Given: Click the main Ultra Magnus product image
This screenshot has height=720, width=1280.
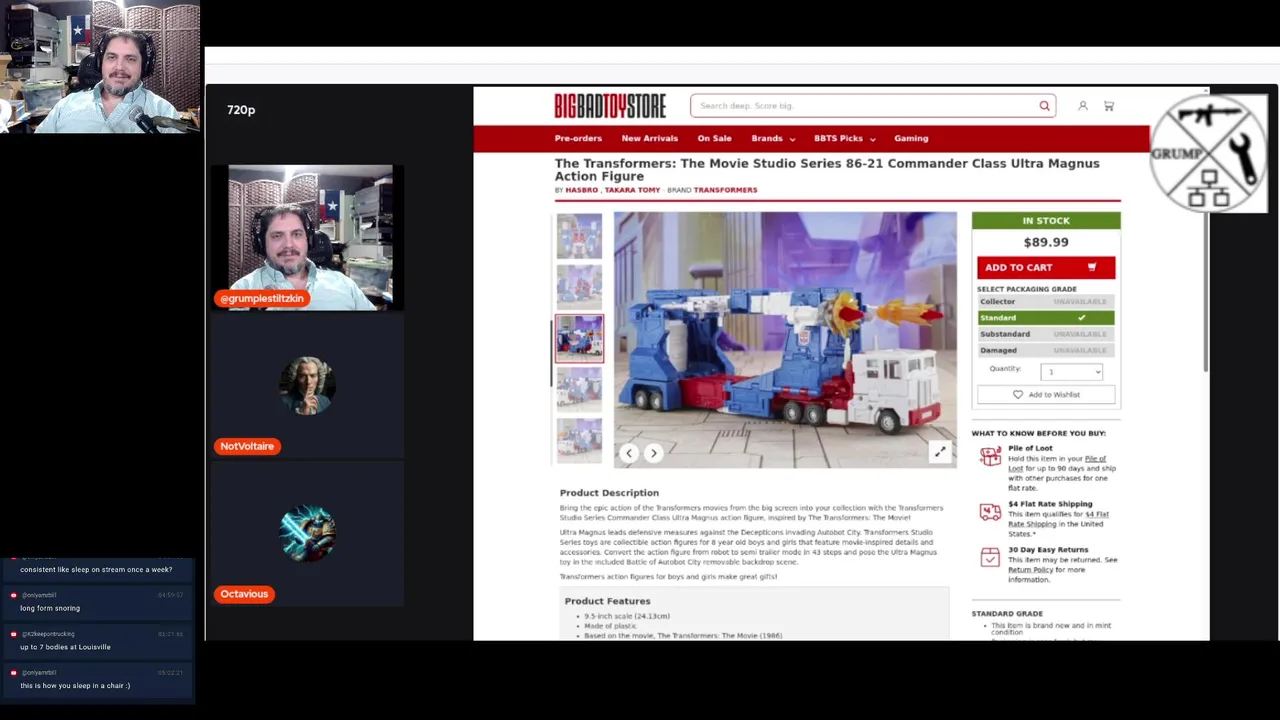Looking at the screenshot, I should coord(785,339).
